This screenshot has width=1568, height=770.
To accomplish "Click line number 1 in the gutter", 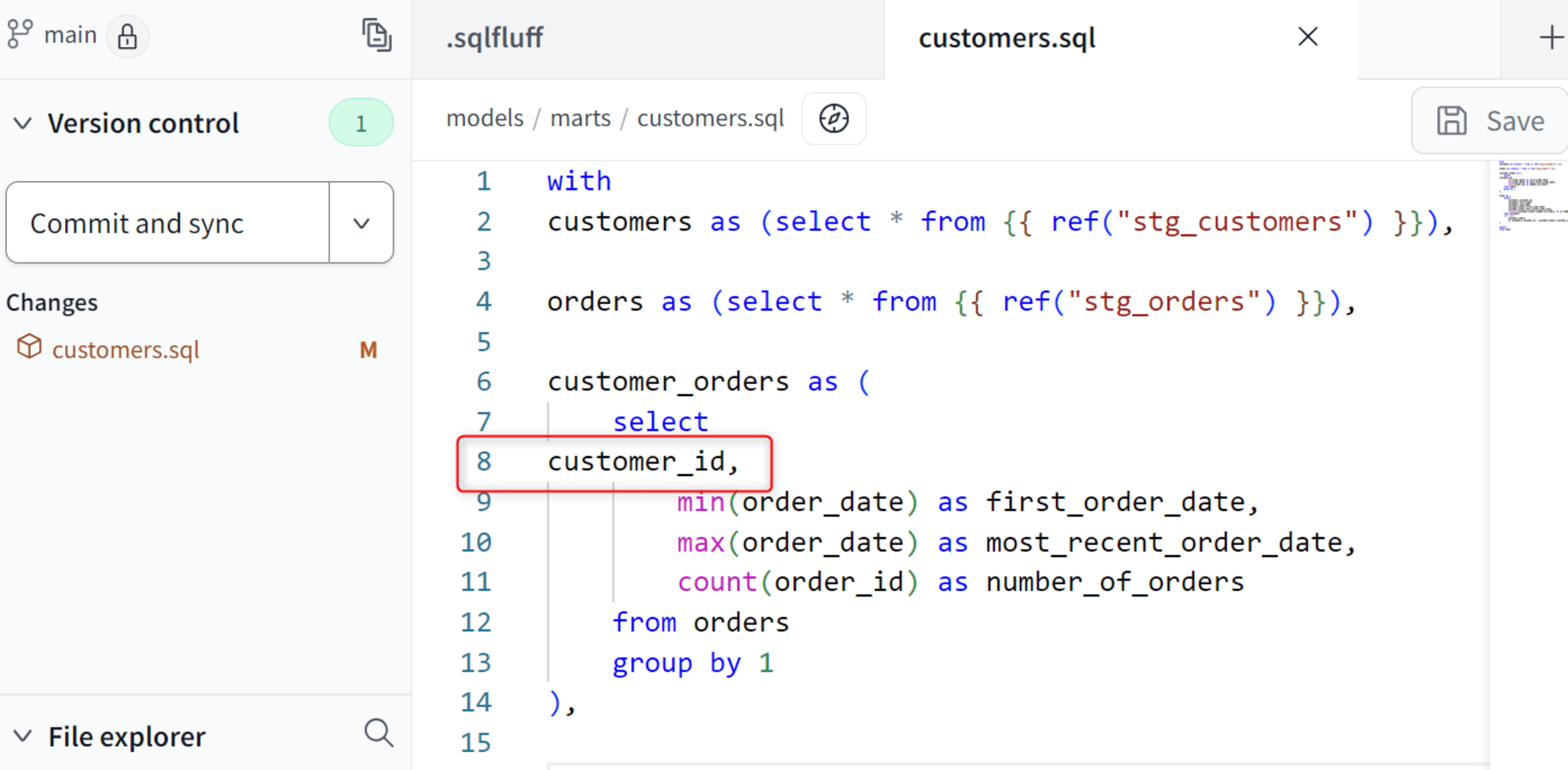I will 484,181.
